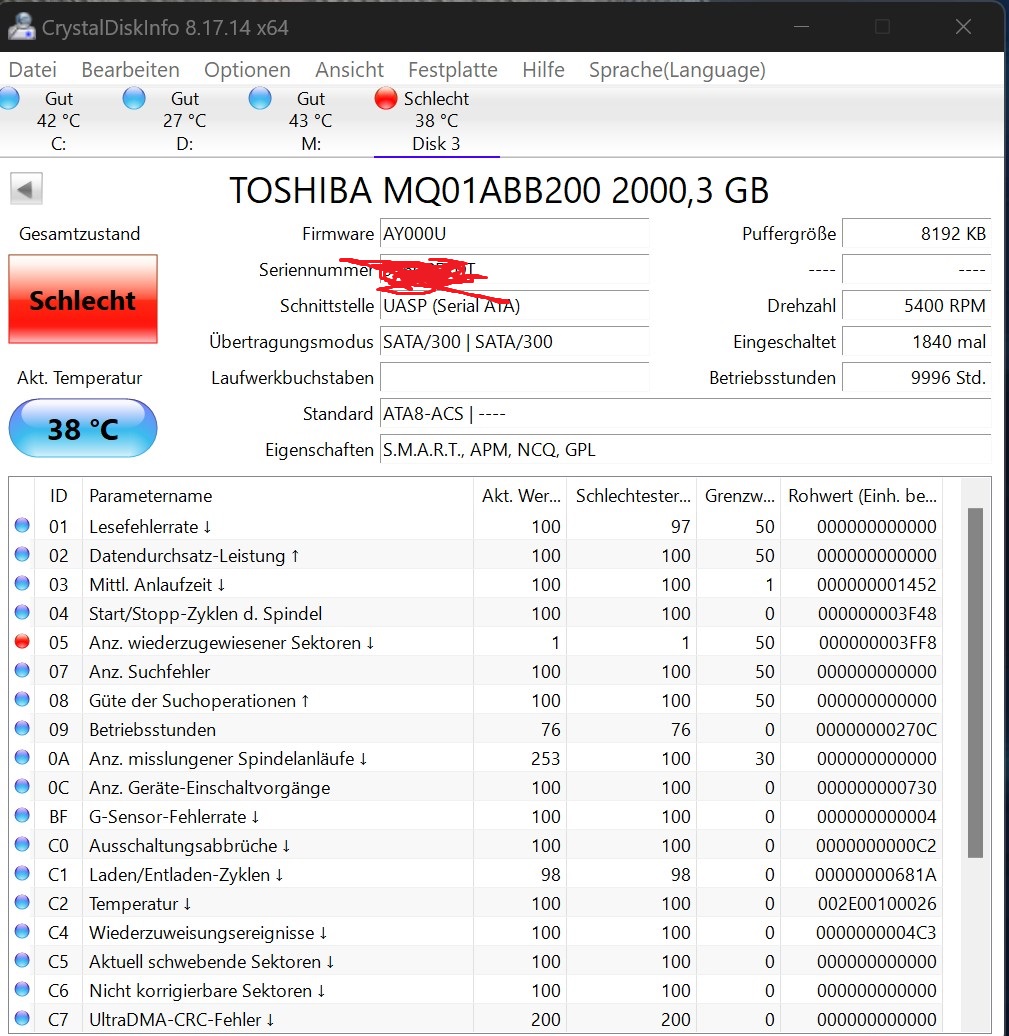Click the Standard field ATA8-ACS
The image size is (1009, 1036).
(685, 414)
